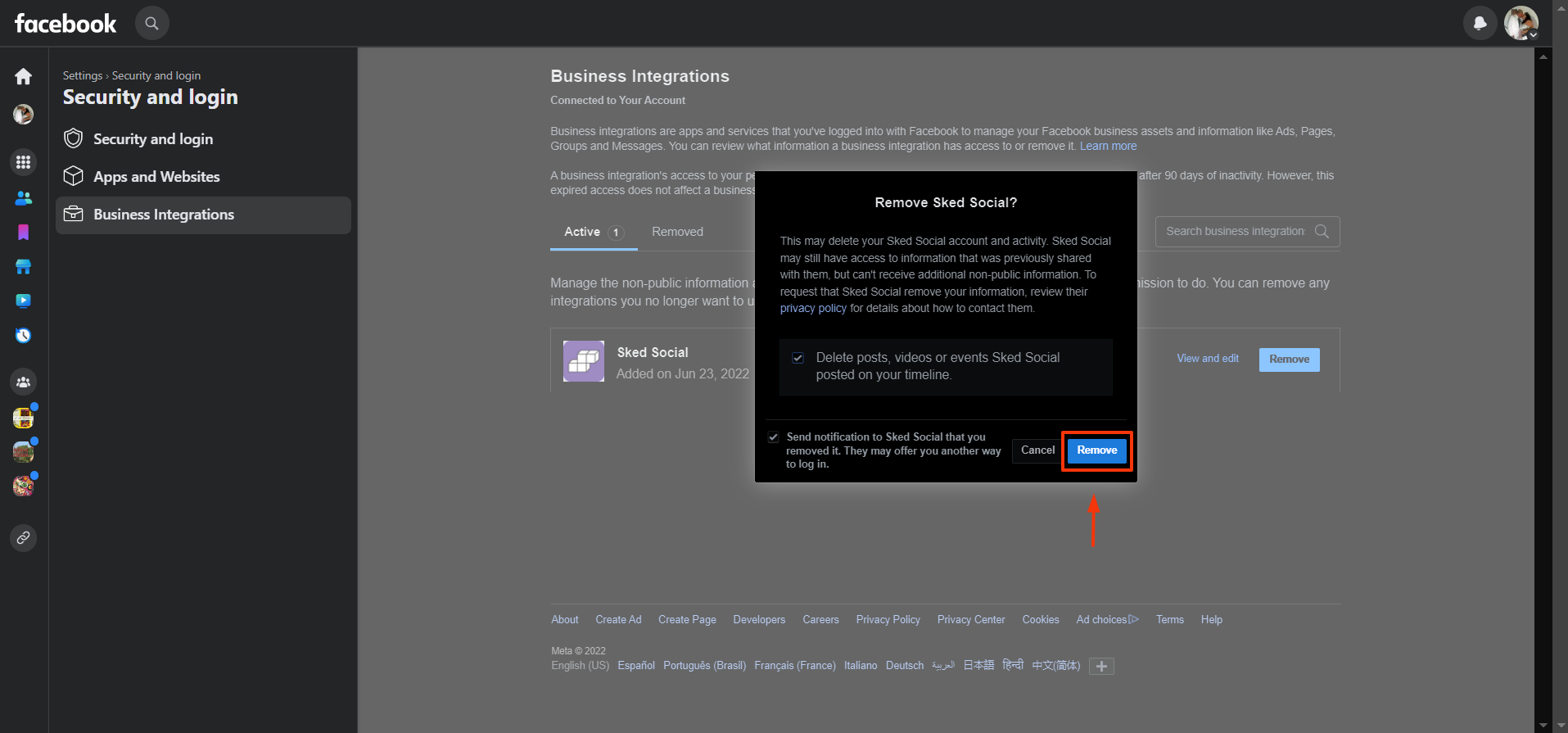This screenshot has width=1568, height=733.
Task: Open the nine-dot menu grid icon
Action: 24,162
